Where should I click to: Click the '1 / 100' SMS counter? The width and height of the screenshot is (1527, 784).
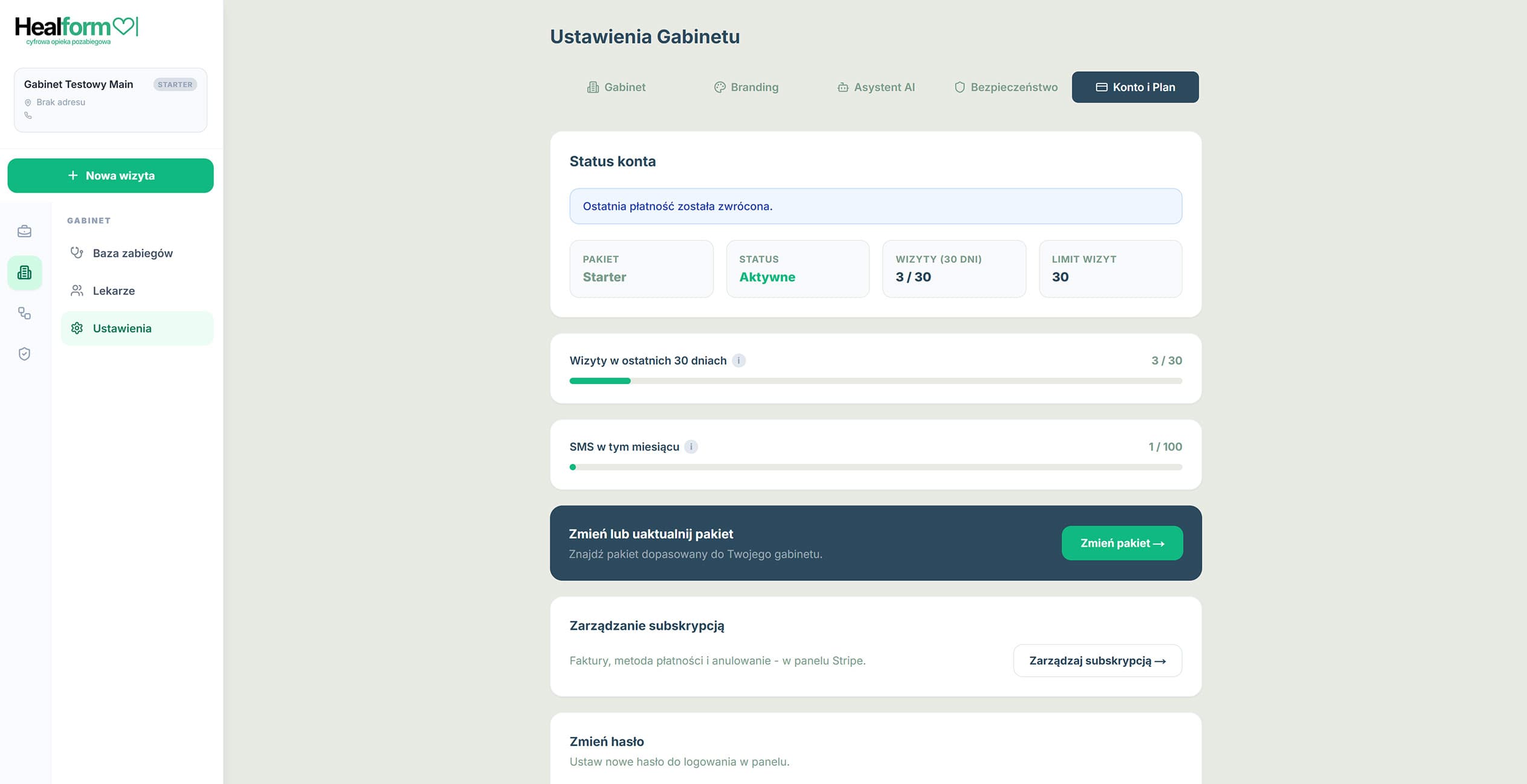pos(1165,447)
